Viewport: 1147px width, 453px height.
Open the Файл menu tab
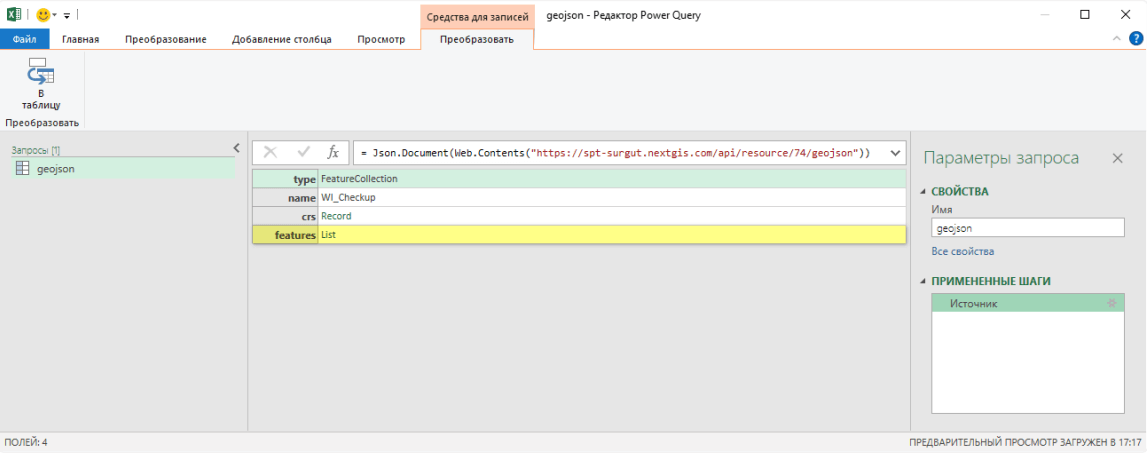point(25,39)
